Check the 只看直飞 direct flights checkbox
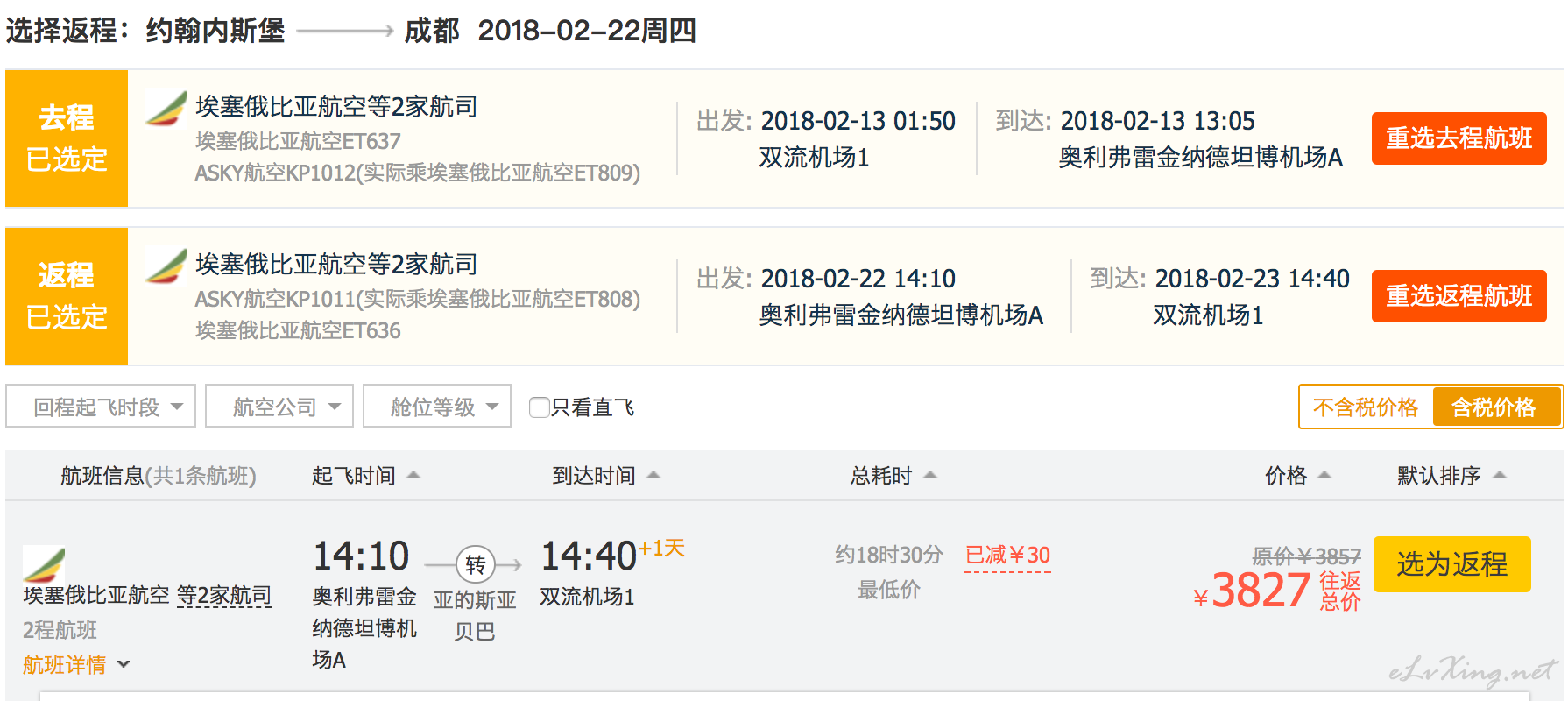 pos(540,407)
